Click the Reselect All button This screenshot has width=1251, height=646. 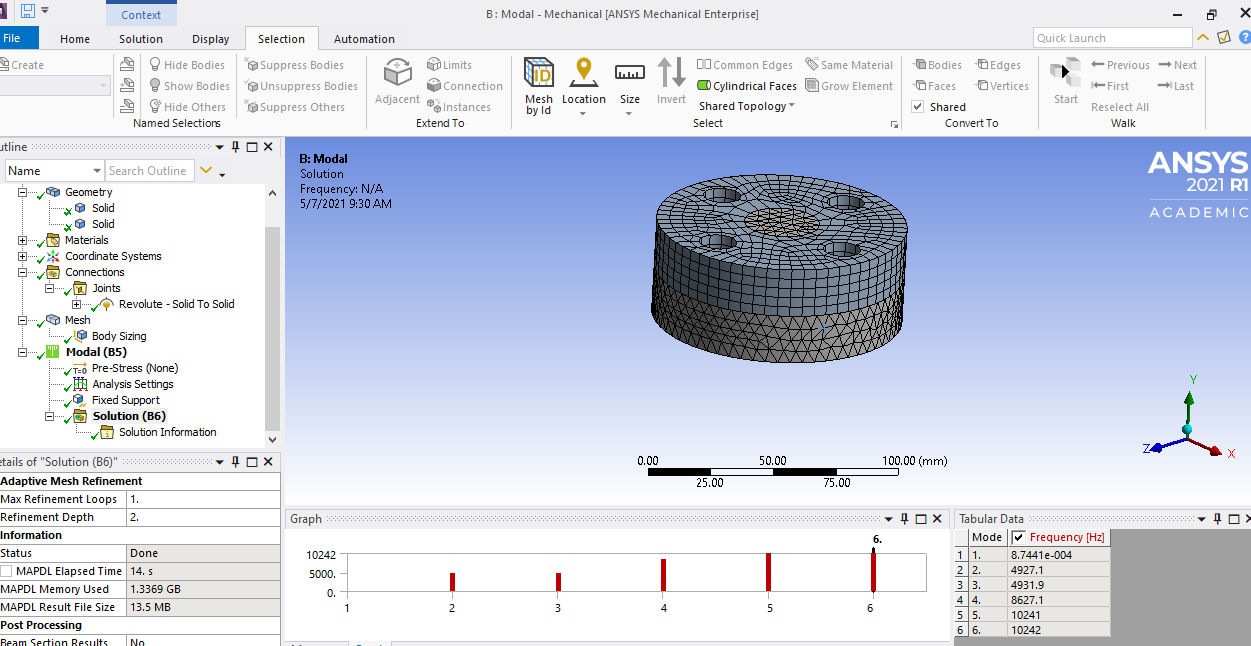click(x=1120, y=107)
